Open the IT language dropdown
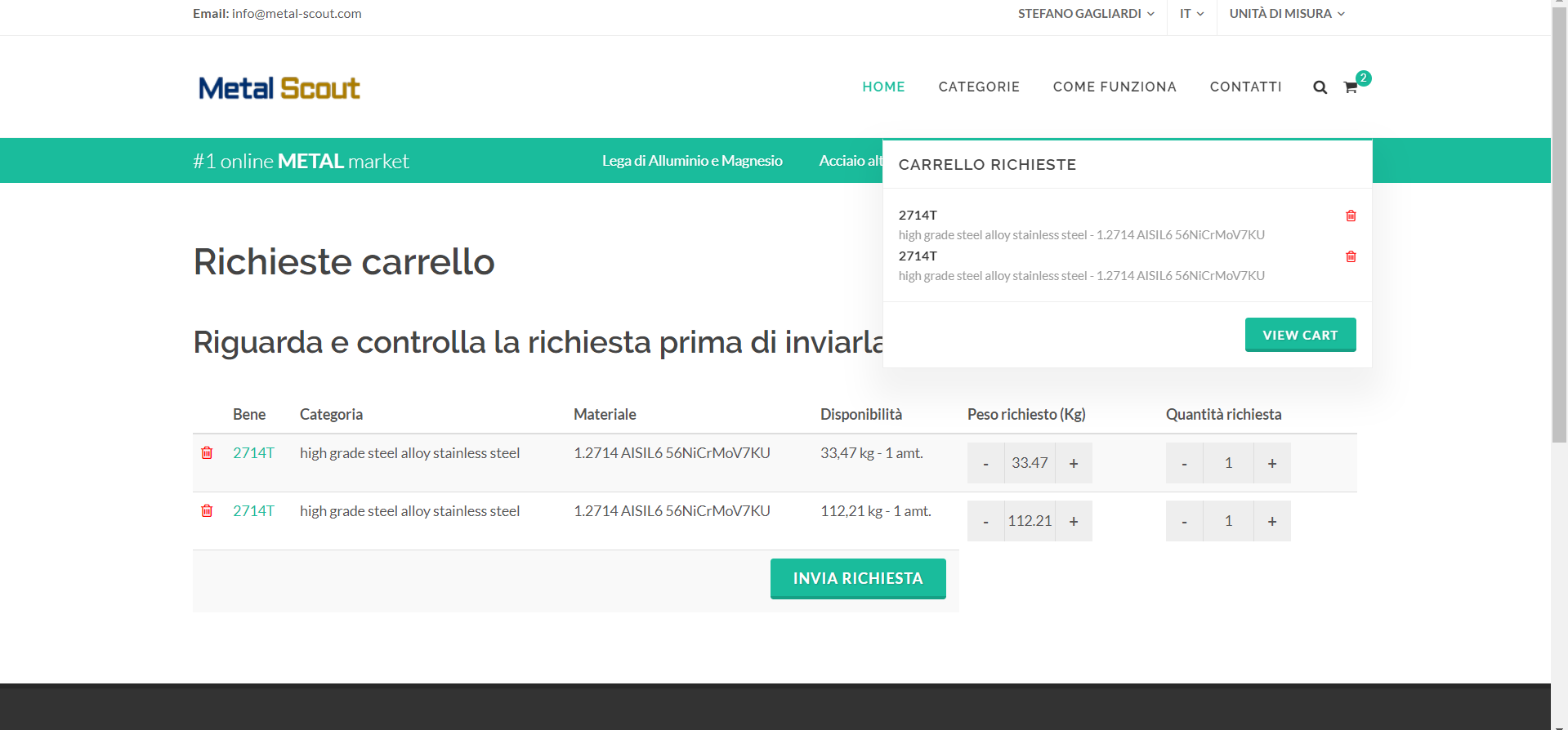Image resolution: width=1568 pixels, height=730 pixels. click(x=1191, y=14)
